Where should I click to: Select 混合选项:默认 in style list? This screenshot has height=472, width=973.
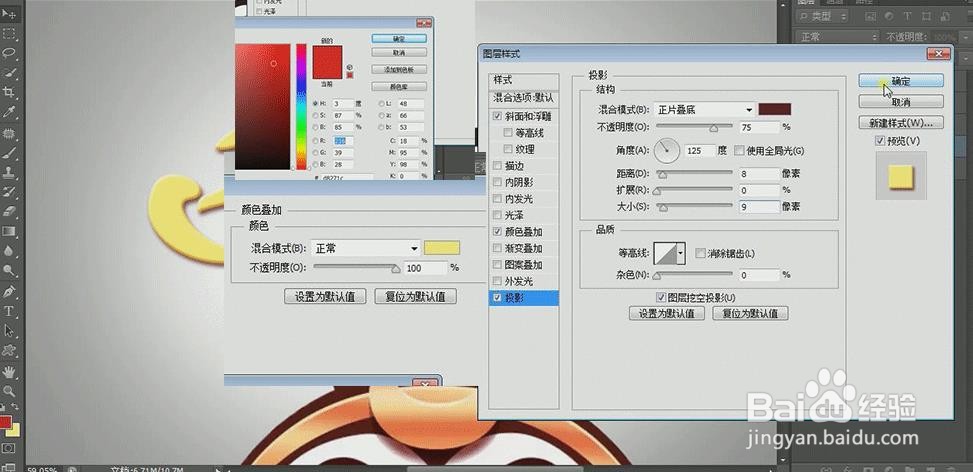tap(524, 97)
